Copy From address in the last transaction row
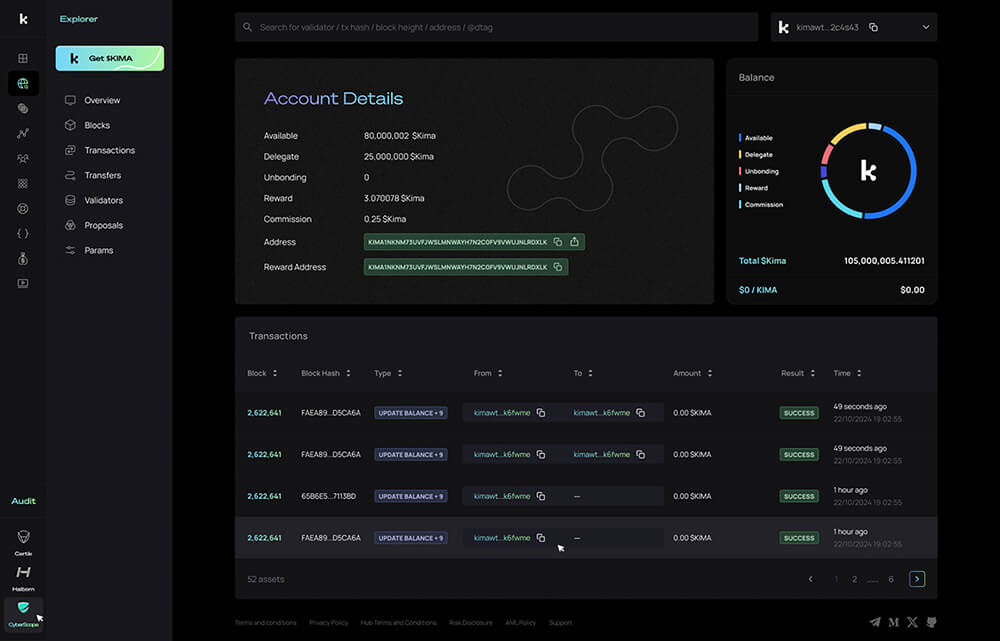The image size is (1000, 641). coord(541,538)
